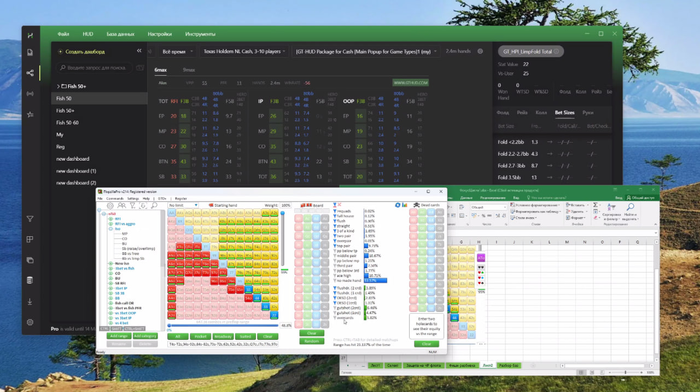The image size is (700, 392).
Task: Click the magnifier icon in Flopzilla toolbar
Action: pyautogui.click(x=154, y=206)
